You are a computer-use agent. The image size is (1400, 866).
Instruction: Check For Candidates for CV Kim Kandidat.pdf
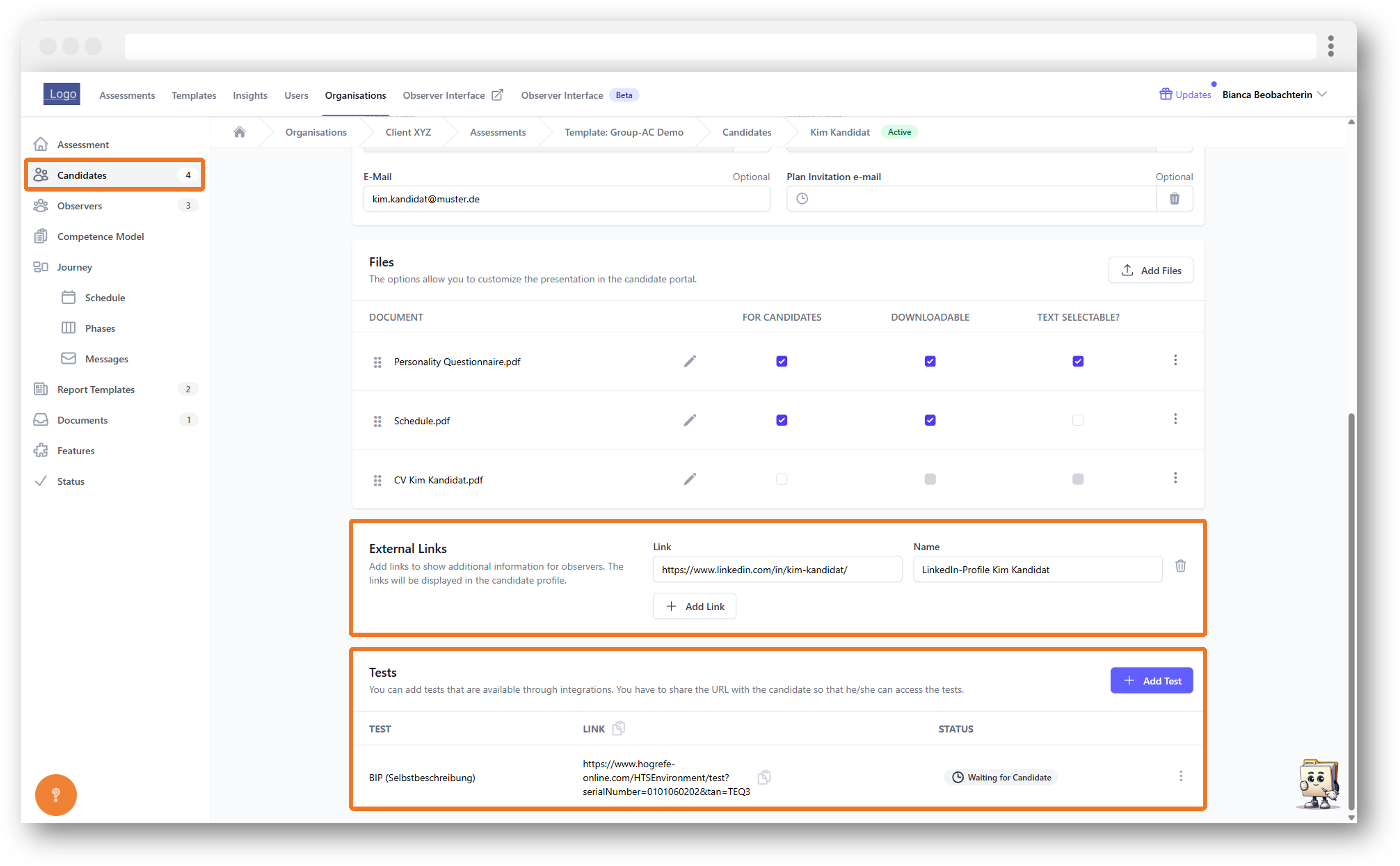(782, 479)
